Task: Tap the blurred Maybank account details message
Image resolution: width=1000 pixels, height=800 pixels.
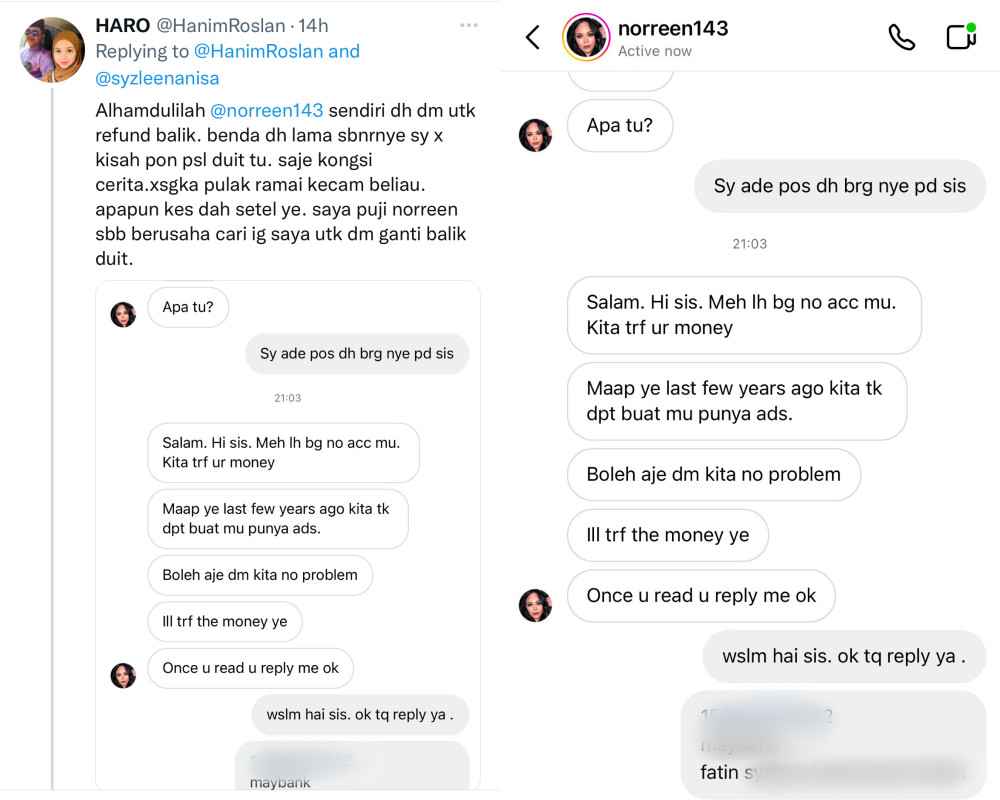Action: tap(833, 745)
